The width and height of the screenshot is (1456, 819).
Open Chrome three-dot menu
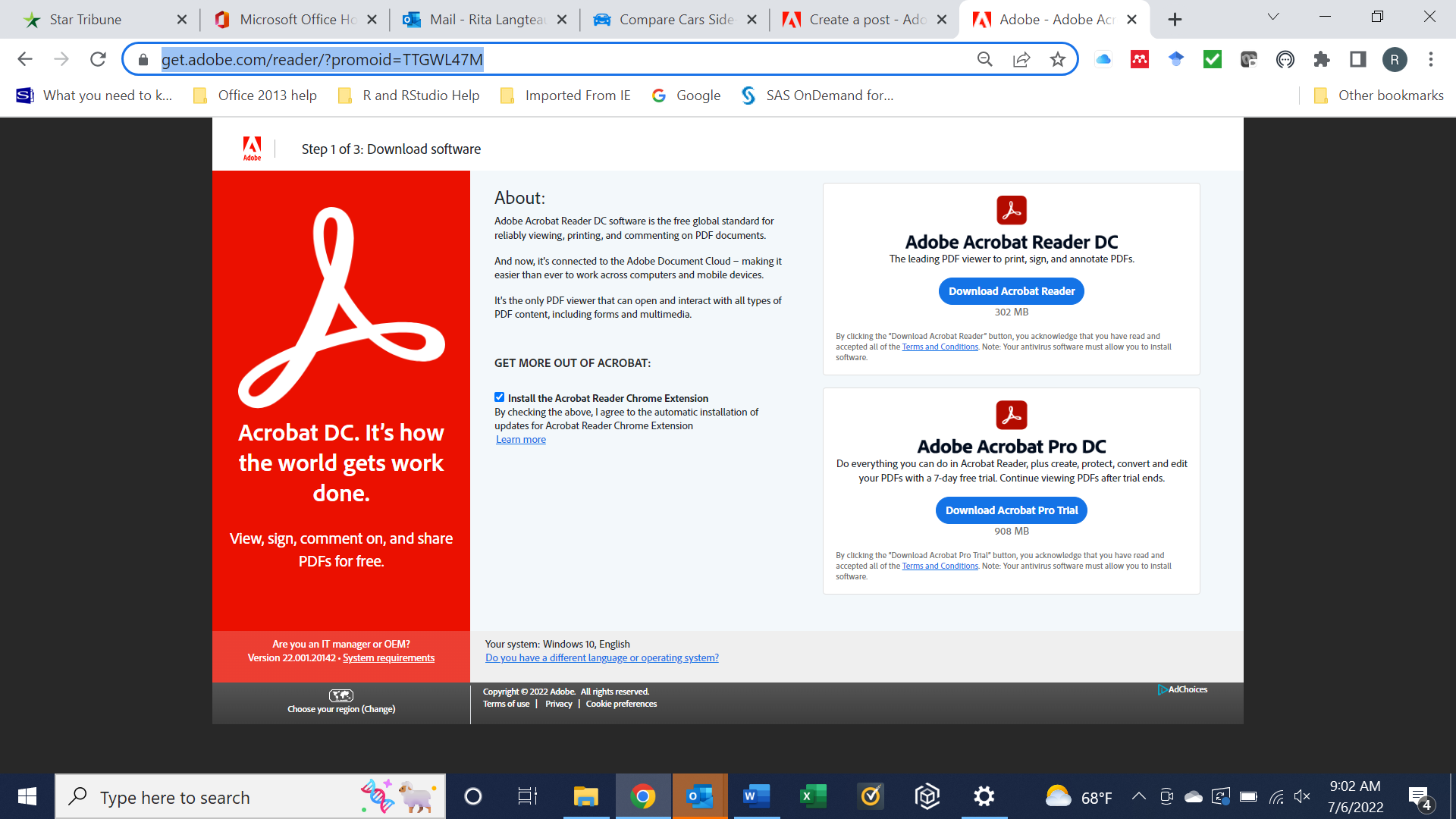click(1431, 59)
